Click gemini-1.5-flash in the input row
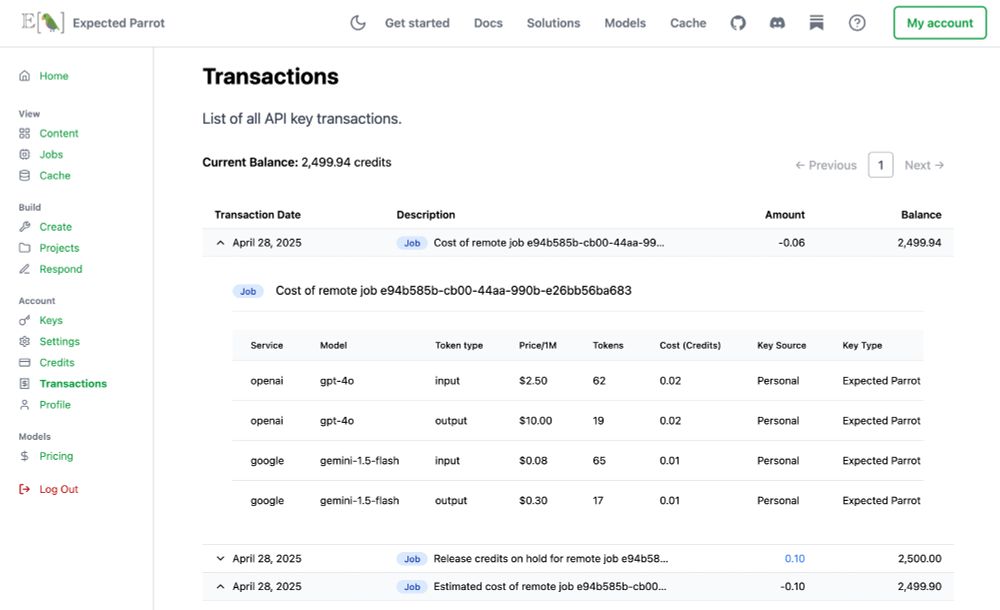This screenshot has width=1000, height=610. click(x=360, y=461)
